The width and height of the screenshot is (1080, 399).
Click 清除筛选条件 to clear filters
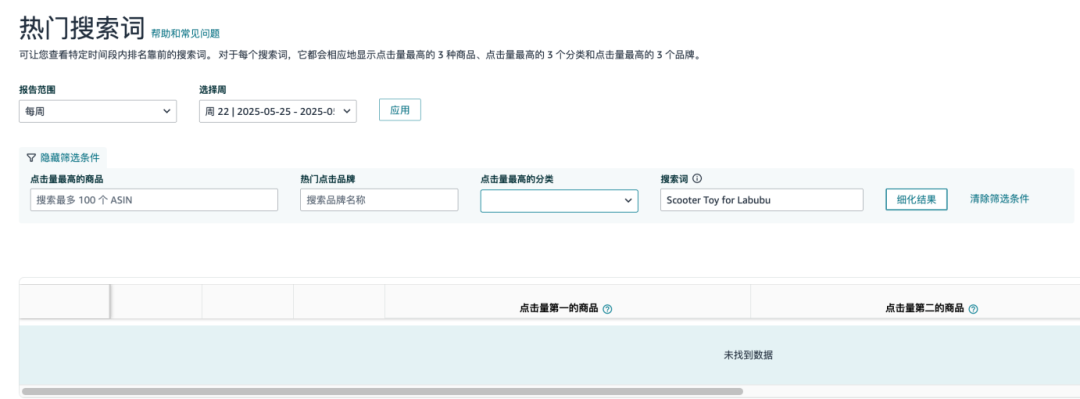(999, 198)
